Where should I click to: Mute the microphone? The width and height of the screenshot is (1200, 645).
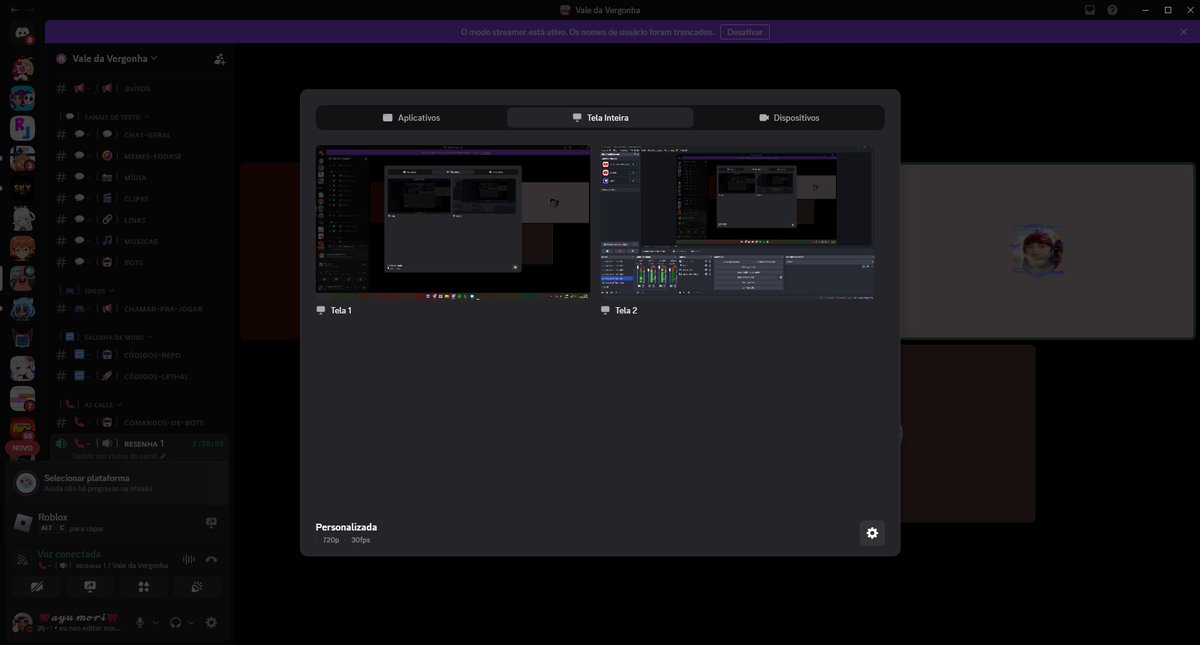click(140, 622)
